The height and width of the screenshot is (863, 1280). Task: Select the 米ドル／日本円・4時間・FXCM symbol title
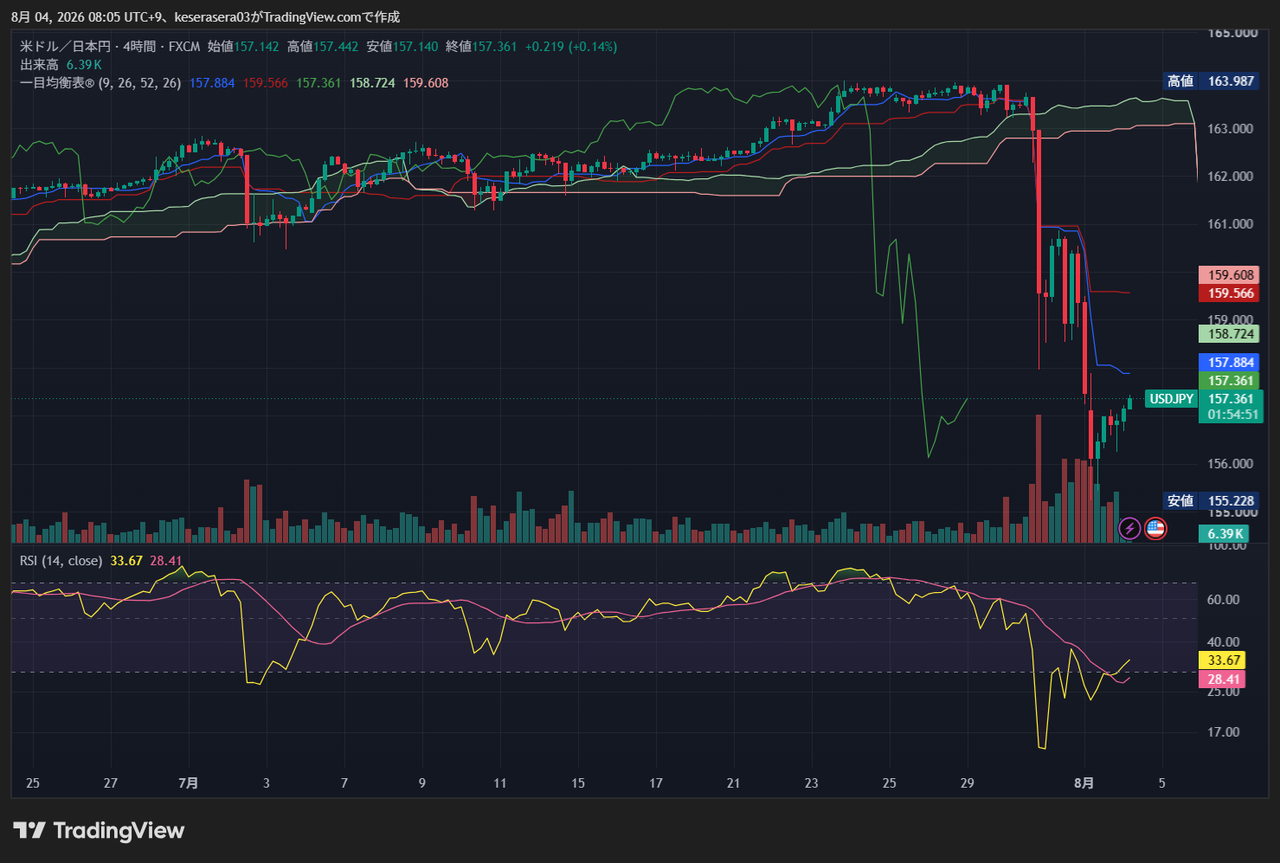(x=110, y=46)
